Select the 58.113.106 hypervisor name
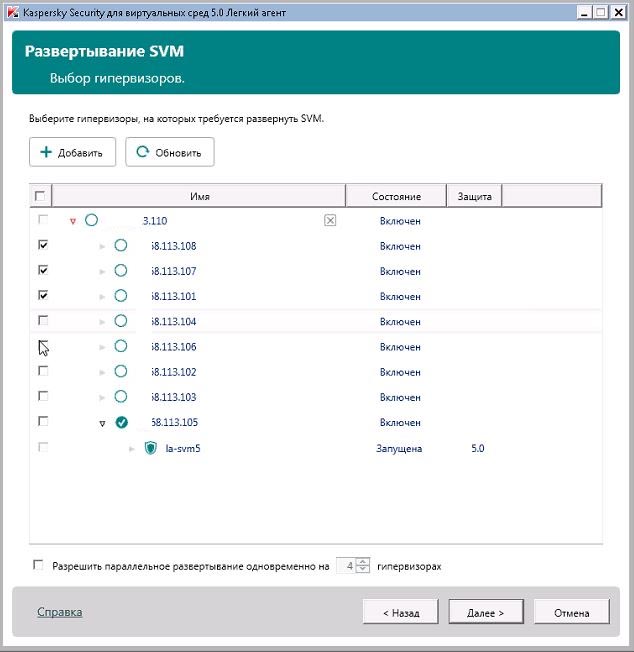Screen dimensions: 634x652 [173, 346]
